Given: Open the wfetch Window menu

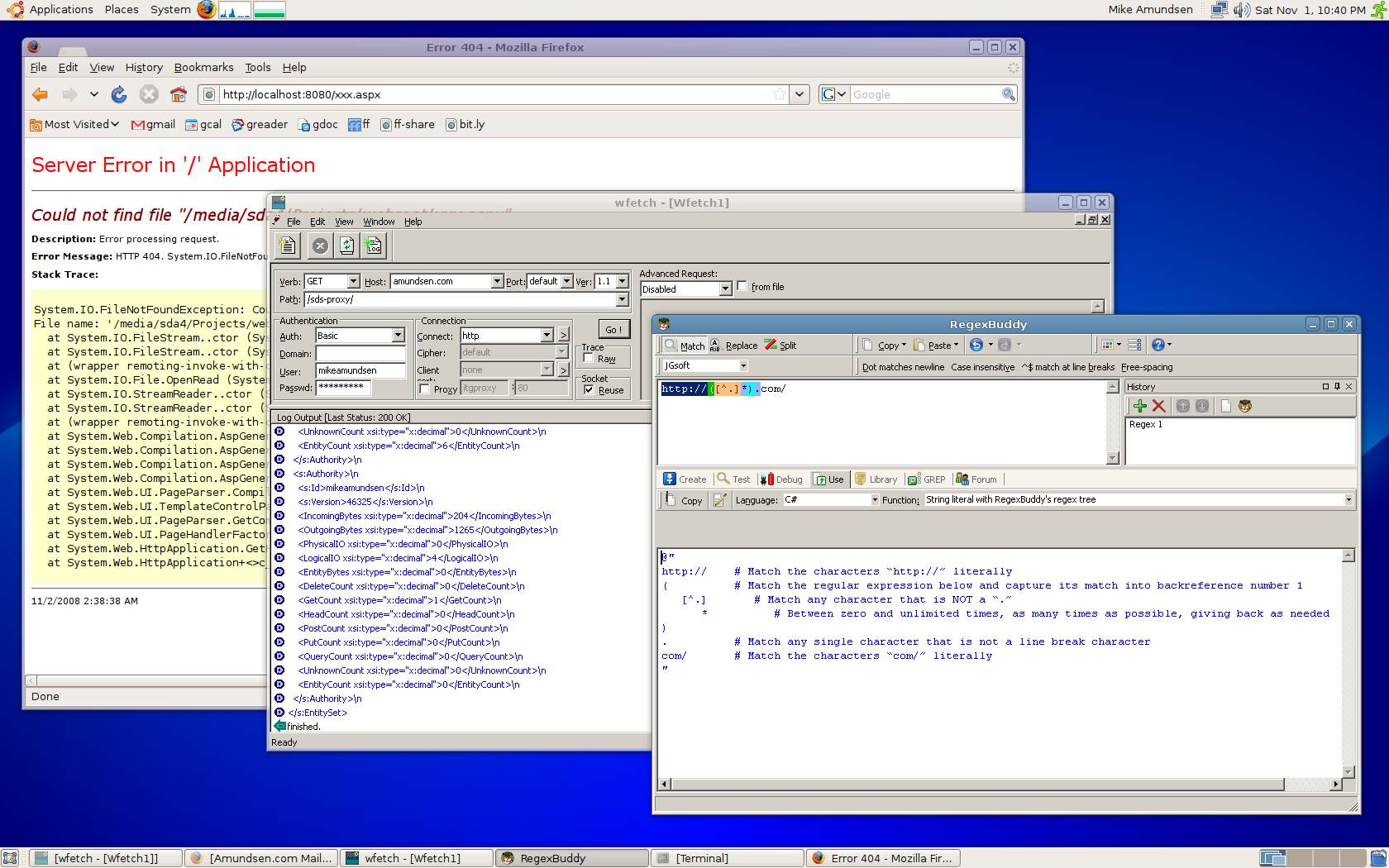Looking at the screenshot, I should coord(379,222).
